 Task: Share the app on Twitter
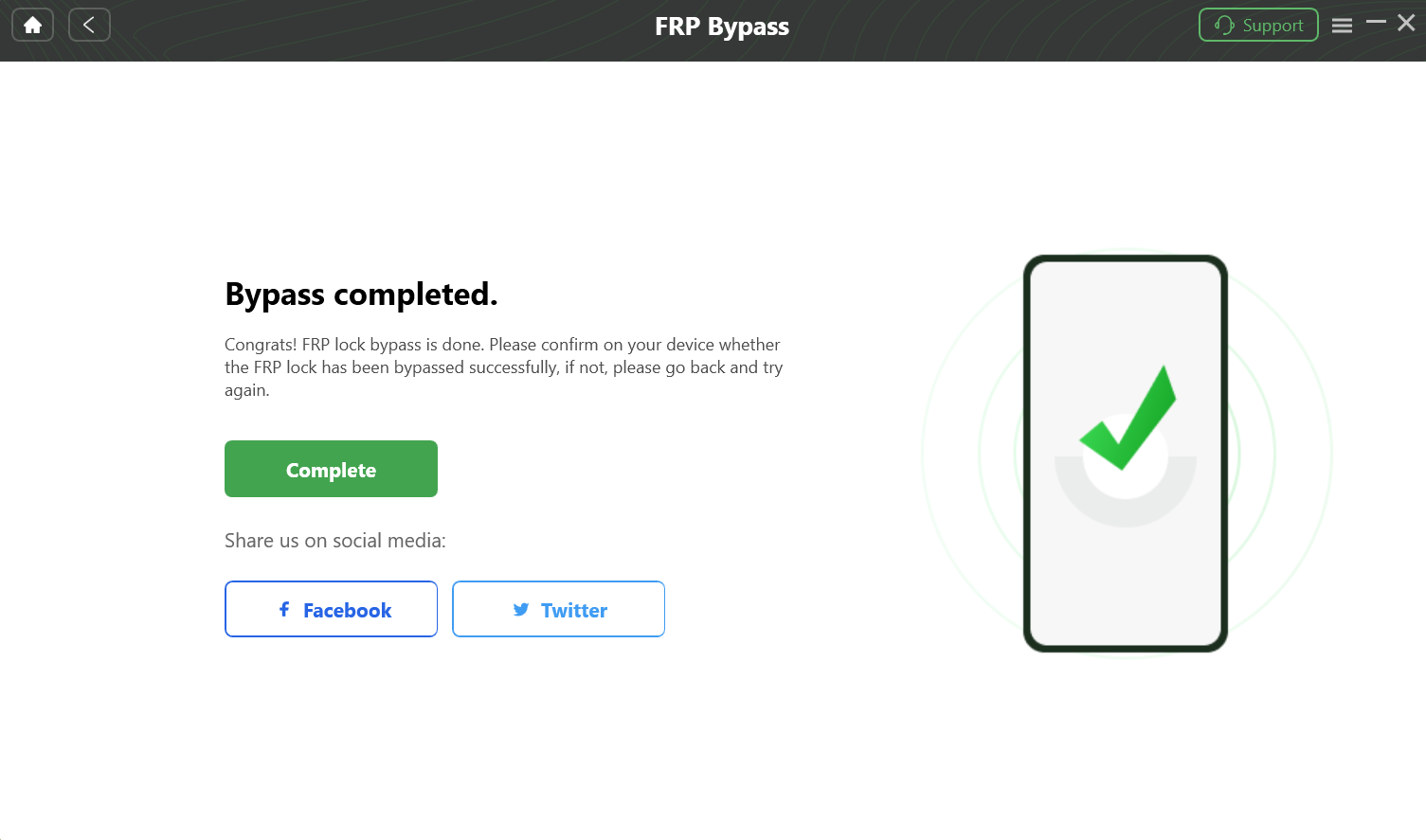(x=558, y=609)
